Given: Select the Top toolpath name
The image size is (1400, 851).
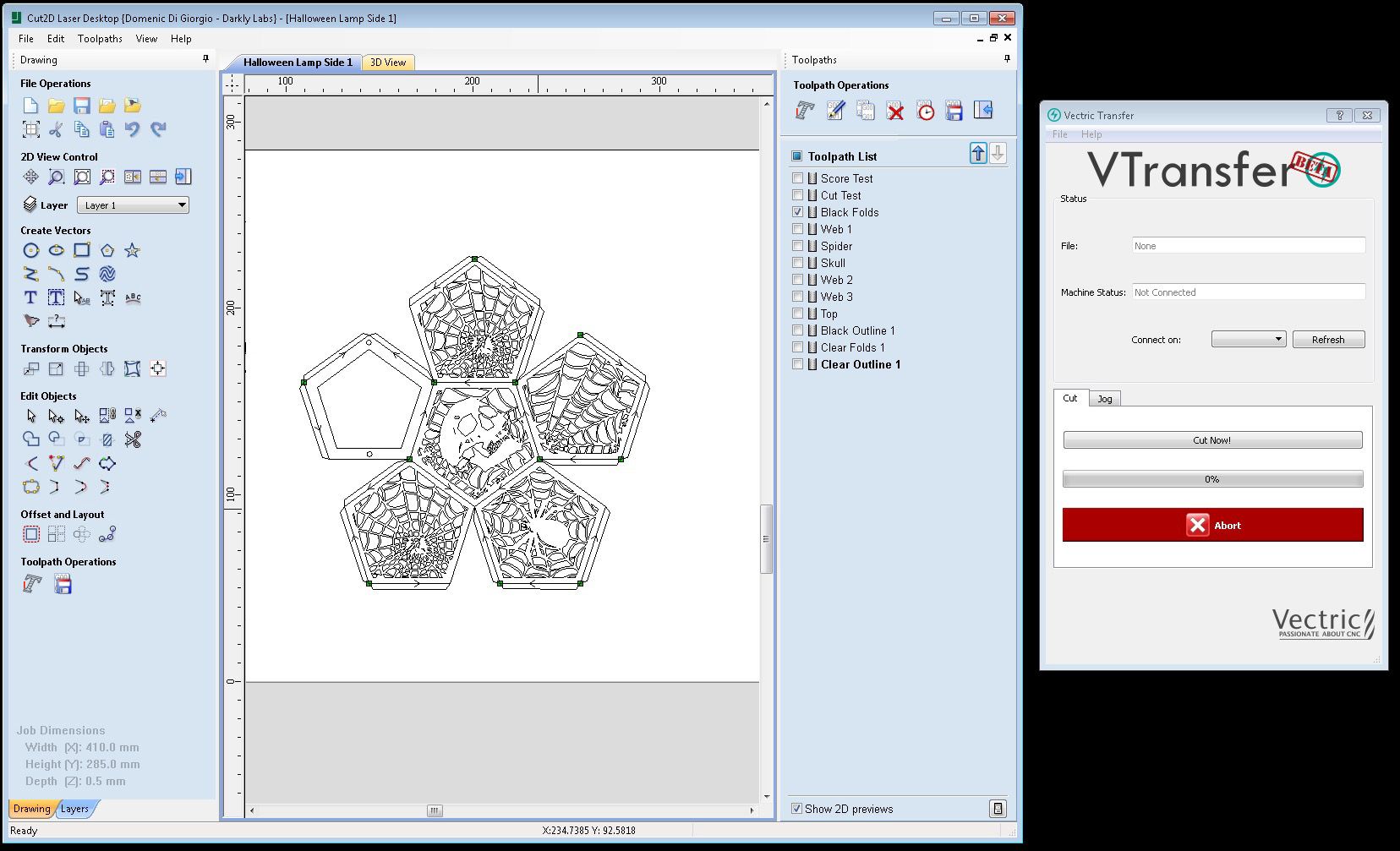Looking at the screenshot, I should pos(829,314).
